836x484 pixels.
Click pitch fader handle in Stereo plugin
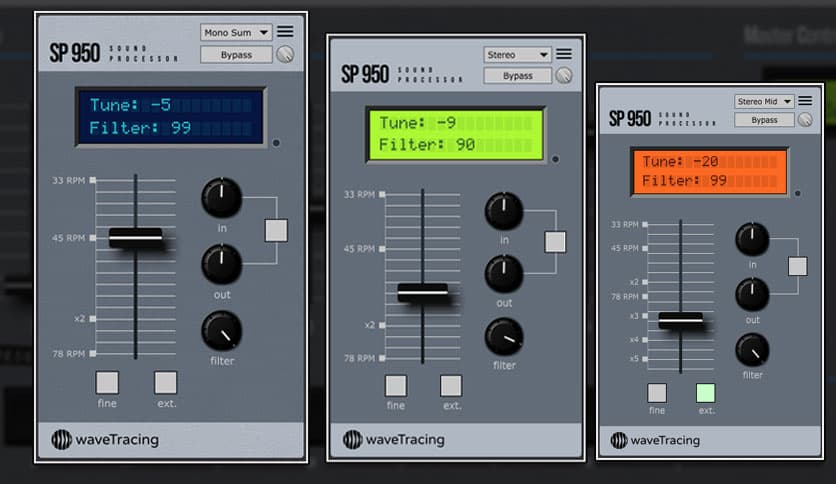[422, 292]
